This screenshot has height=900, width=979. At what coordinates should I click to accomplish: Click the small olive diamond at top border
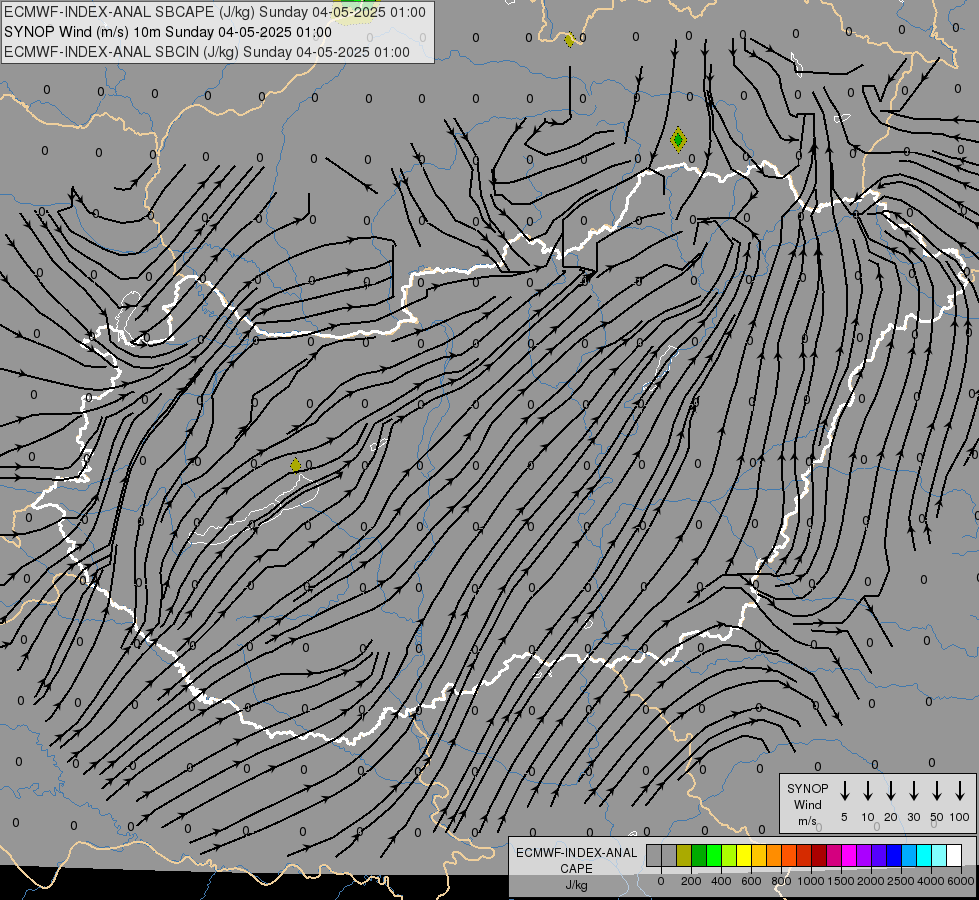pyautogui.click(x=569, y=40)
